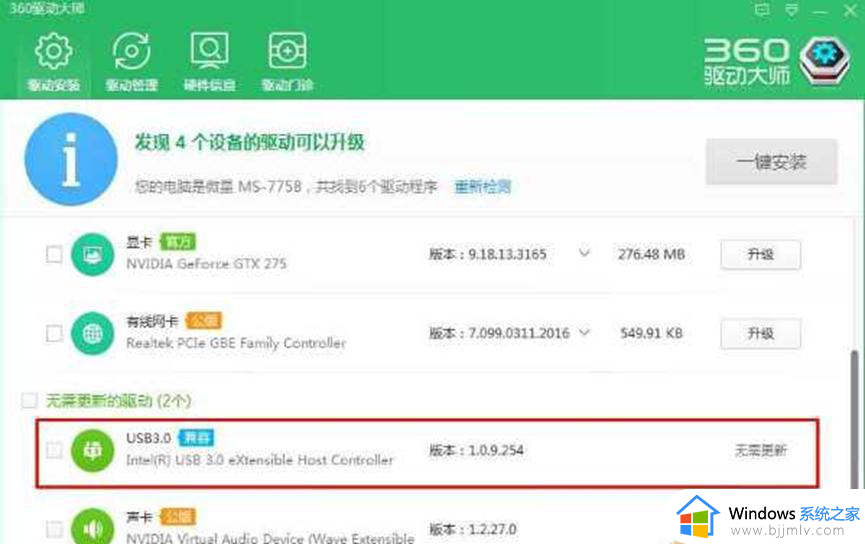Tick the 声卡 NVIDIA Virtual Audio checkbox
Image resolution: width=865 pixels, height=544 pixels.
coord(54,529)
